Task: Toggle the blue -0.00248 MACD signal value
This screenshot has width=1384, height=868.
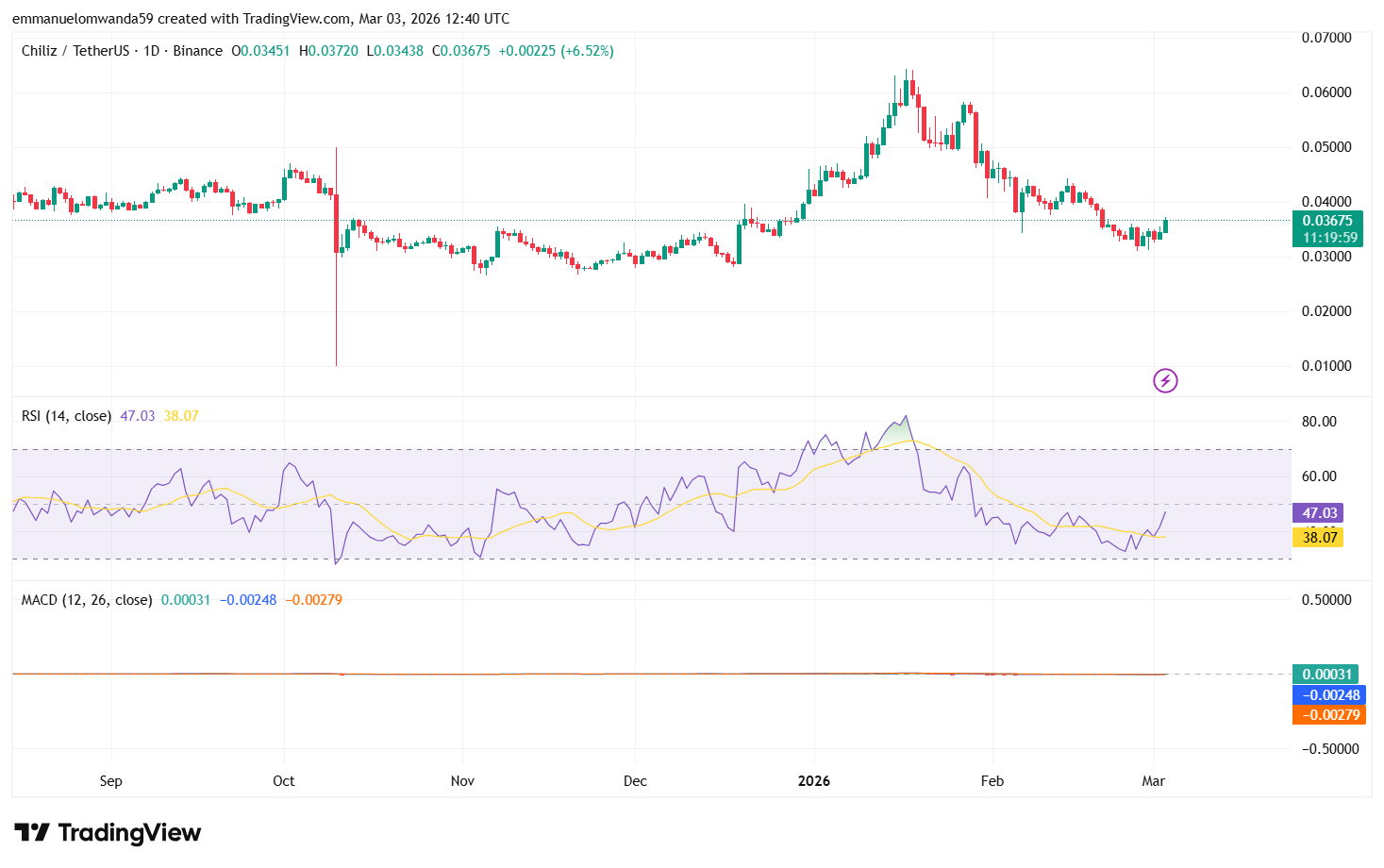Action: pyautogui.click(x=1329, y=694)
